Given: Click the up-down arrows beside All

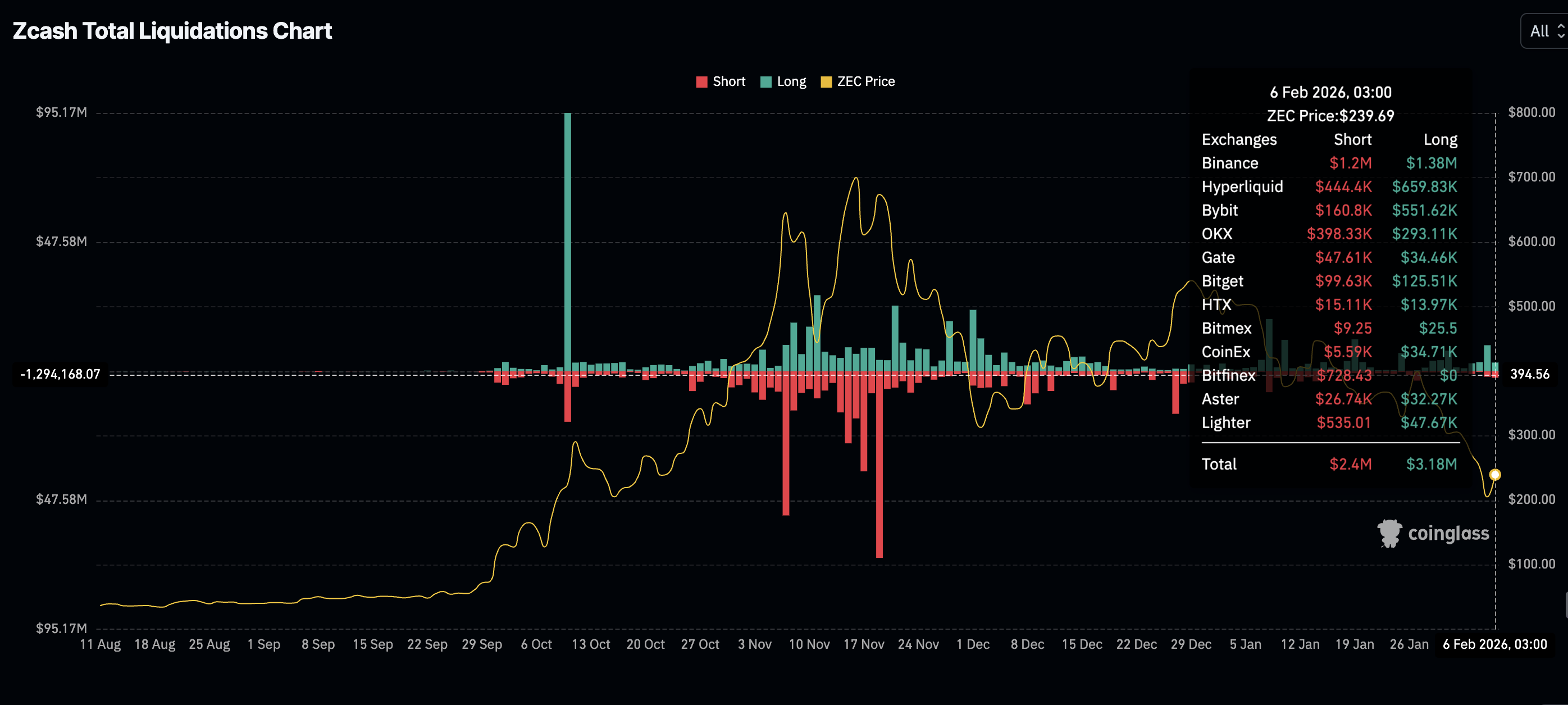Looking at the screenshot, I should pos(1561,31).
